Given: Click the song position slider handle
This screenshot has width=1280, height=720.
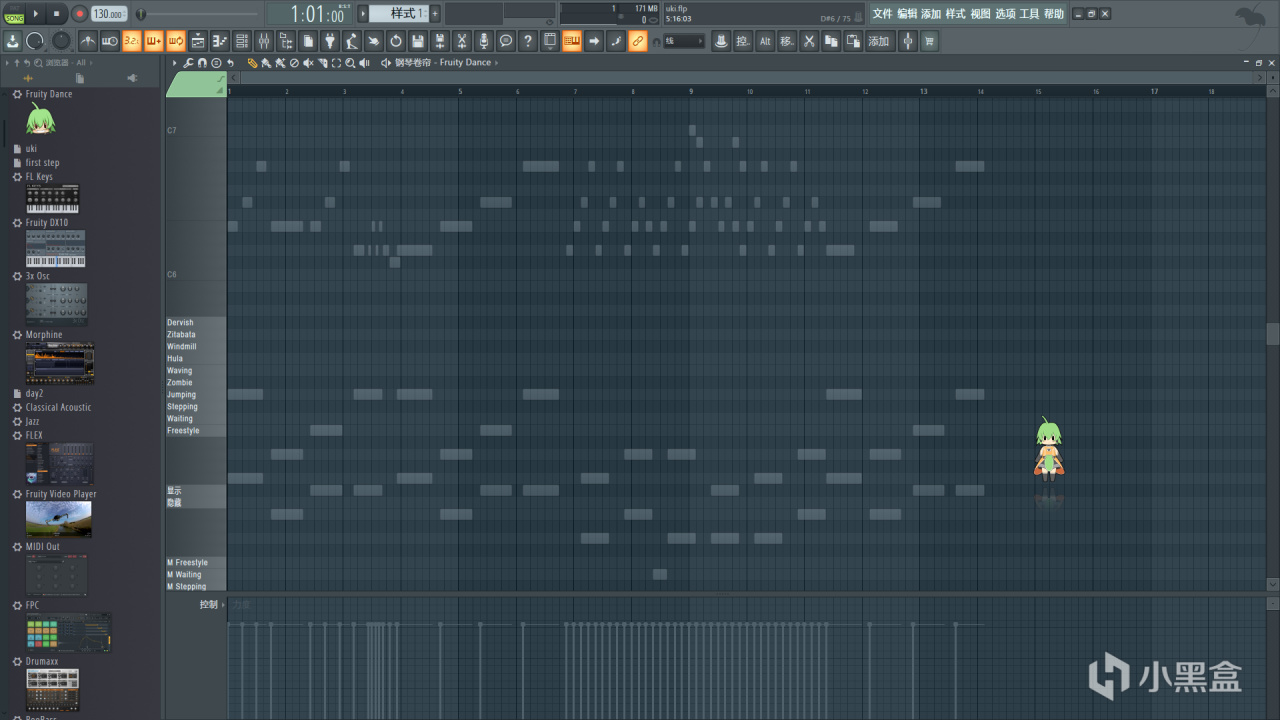Looking at the screenshot, I should pos(141,14).
